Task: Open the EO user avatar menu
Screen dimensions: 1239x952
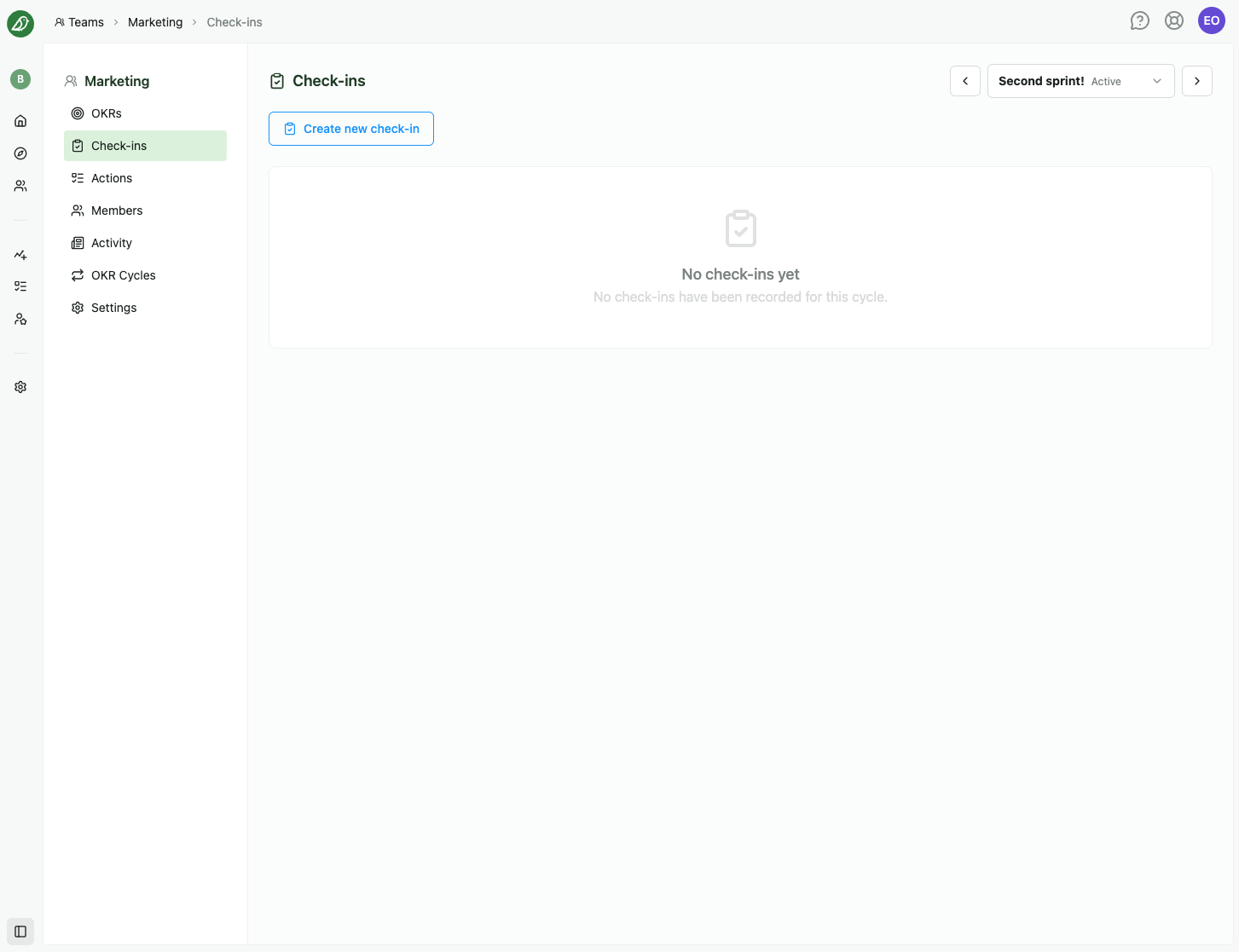Action: point(1212,20)
